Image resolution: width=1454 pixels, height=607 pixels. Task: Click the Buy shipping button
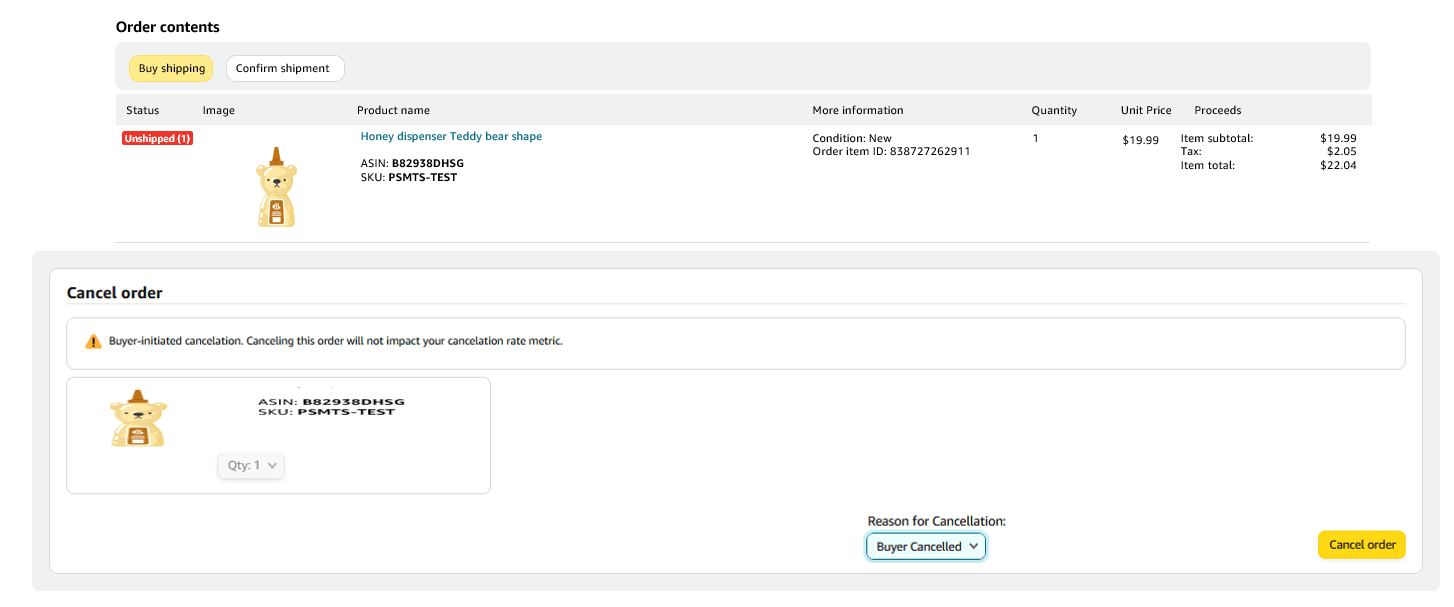tap(171, 69)
